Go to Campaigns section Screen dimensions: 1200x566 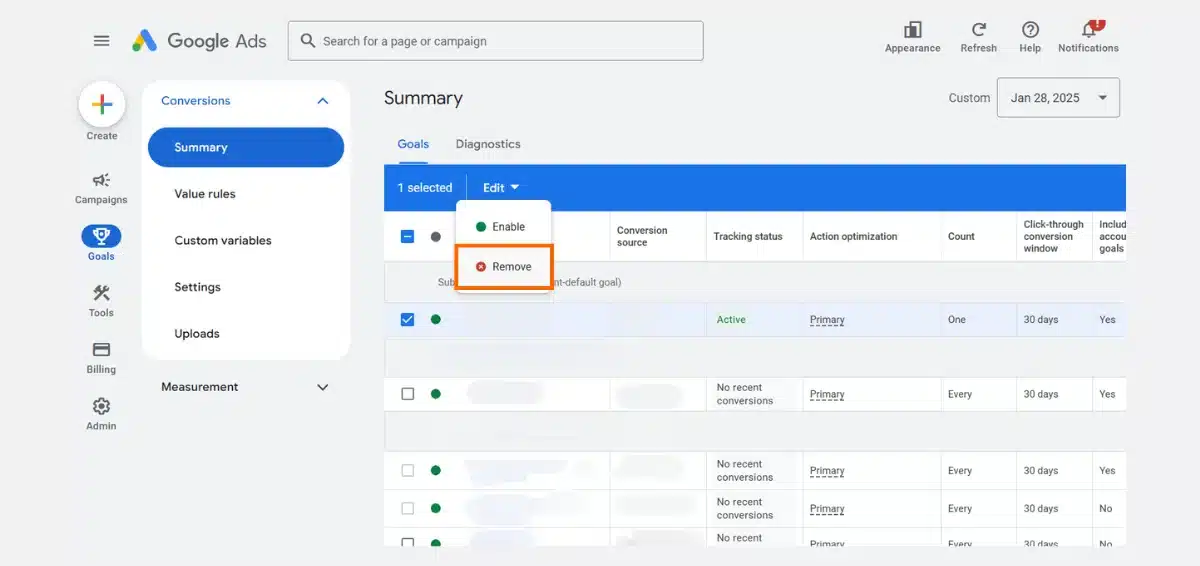(x=101, y=187)
